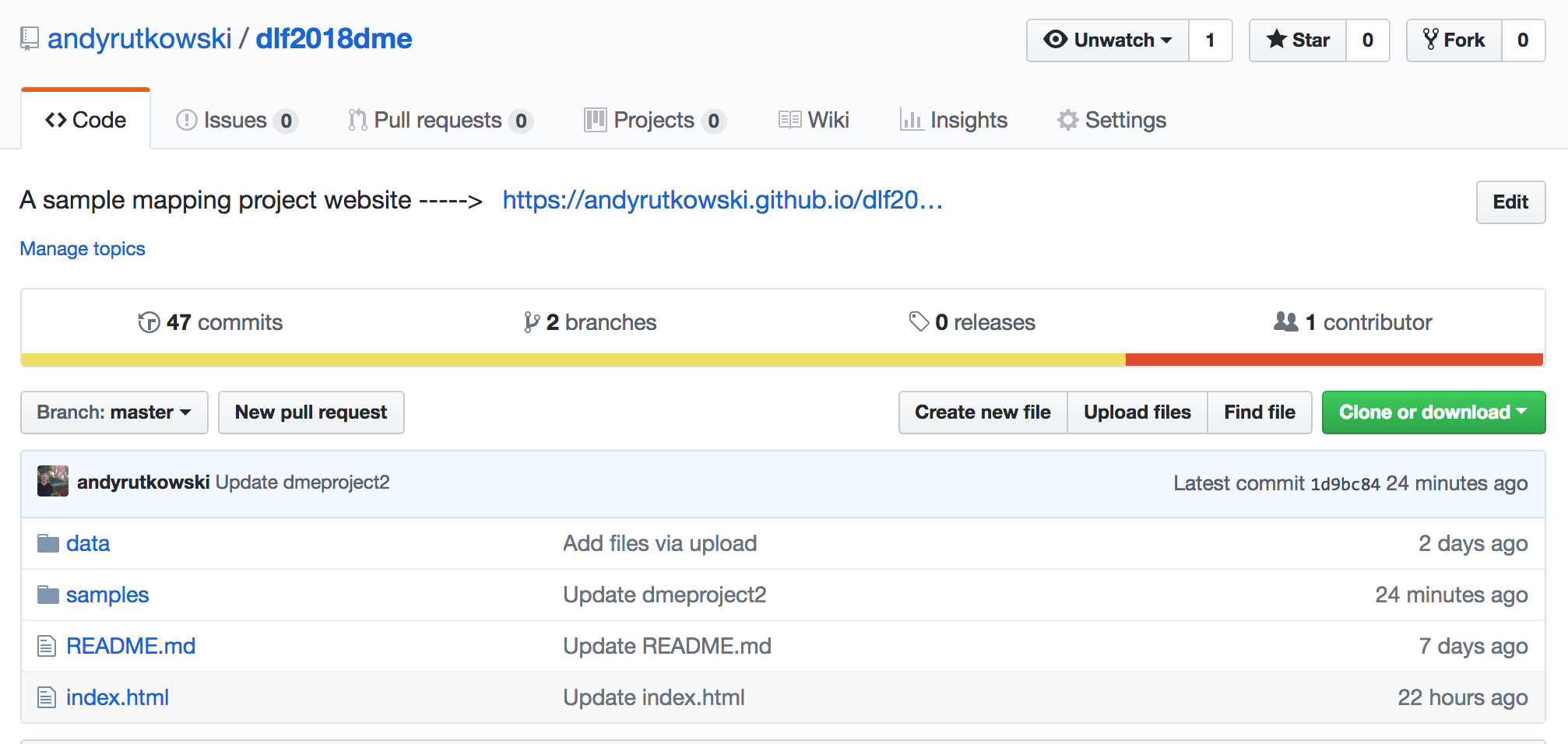Click the Code tab
The image size is (1568, 744).
(x=86, y=120)
